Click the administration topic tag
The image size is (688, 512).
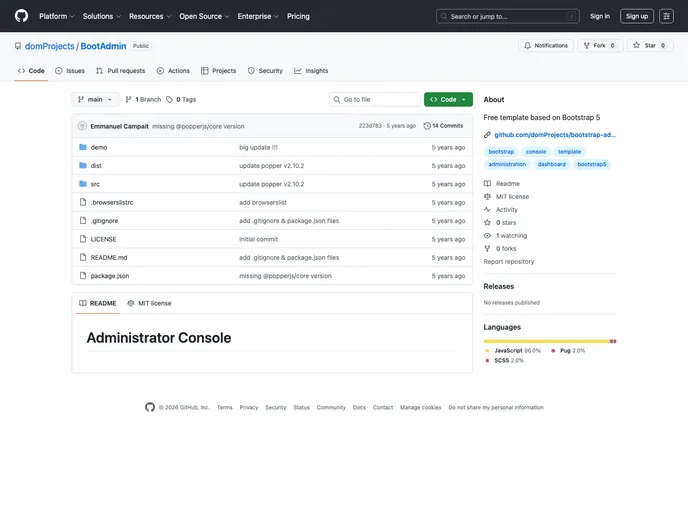[x=507, y=164]
